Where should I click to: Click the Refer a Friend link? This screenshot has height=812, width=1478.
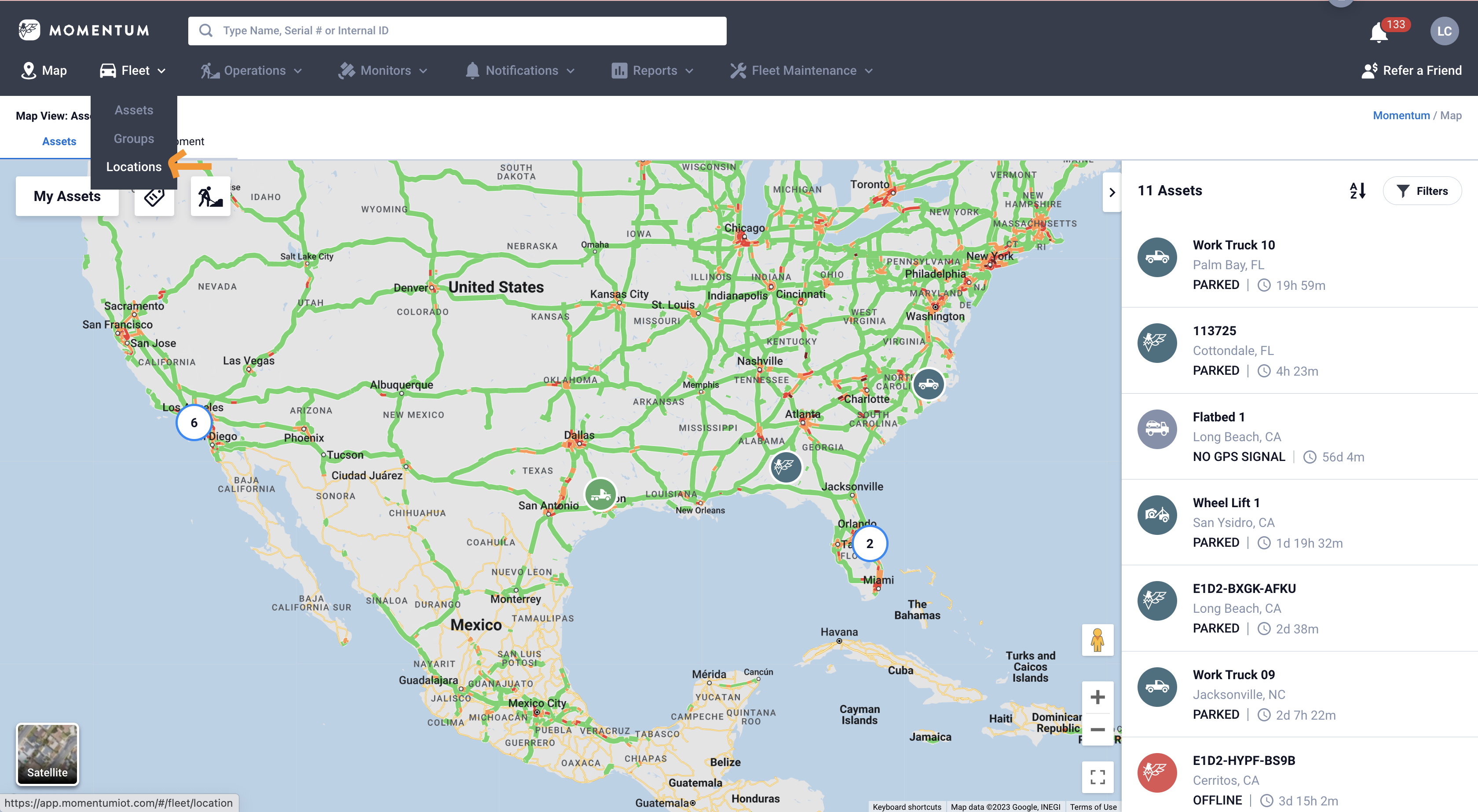pyautogui.click(x=1412, y=70)
